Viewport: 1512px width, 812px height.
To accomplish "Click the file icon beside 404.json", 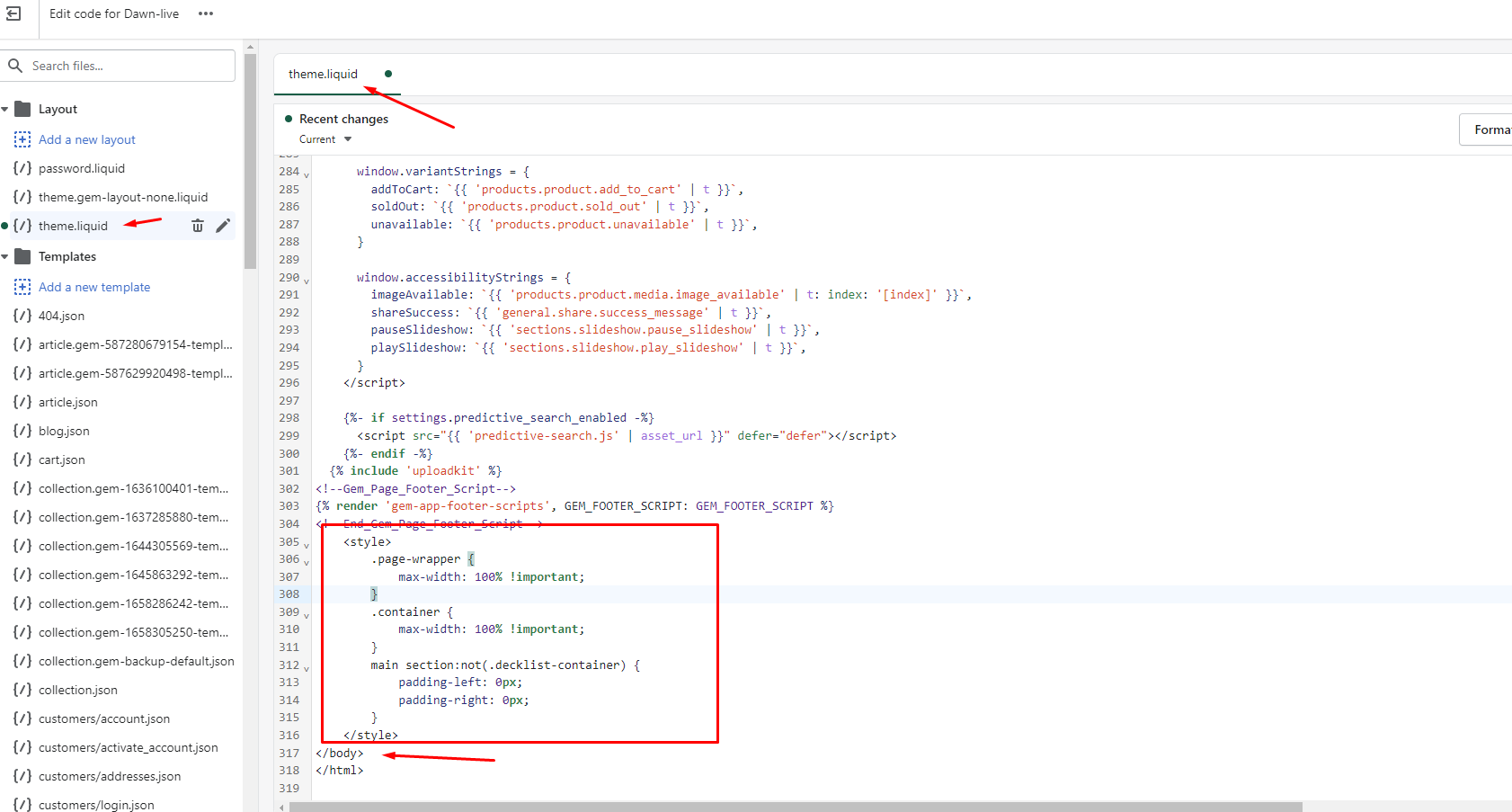I will (22, 316).
